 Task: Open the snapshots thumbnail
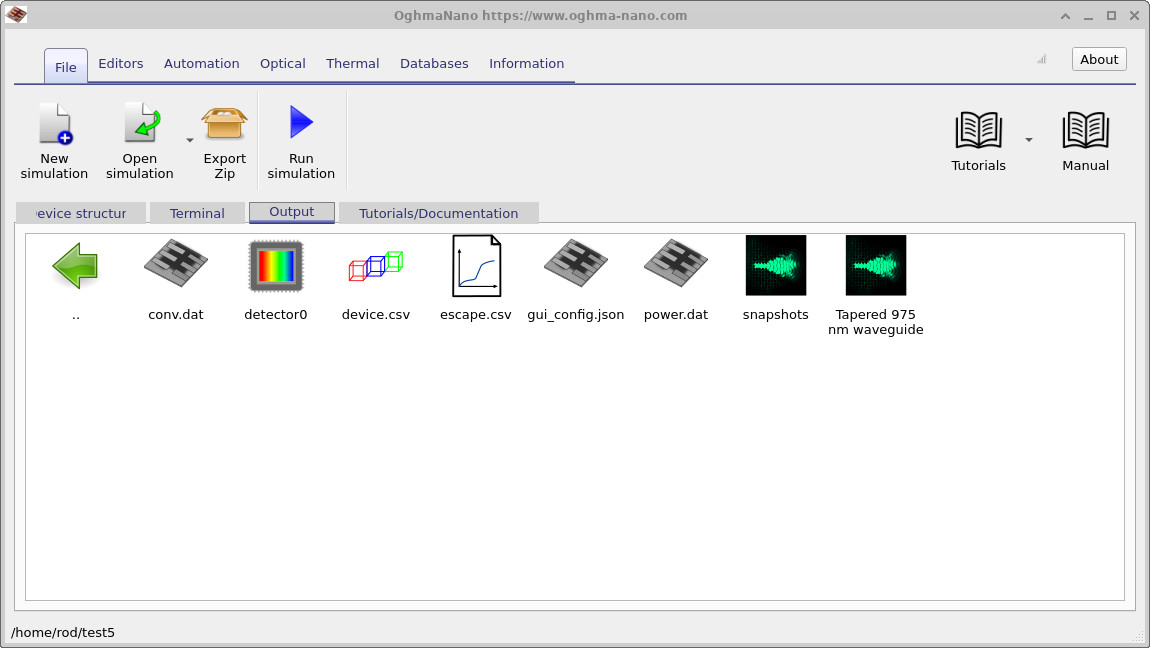click(775, 265)
